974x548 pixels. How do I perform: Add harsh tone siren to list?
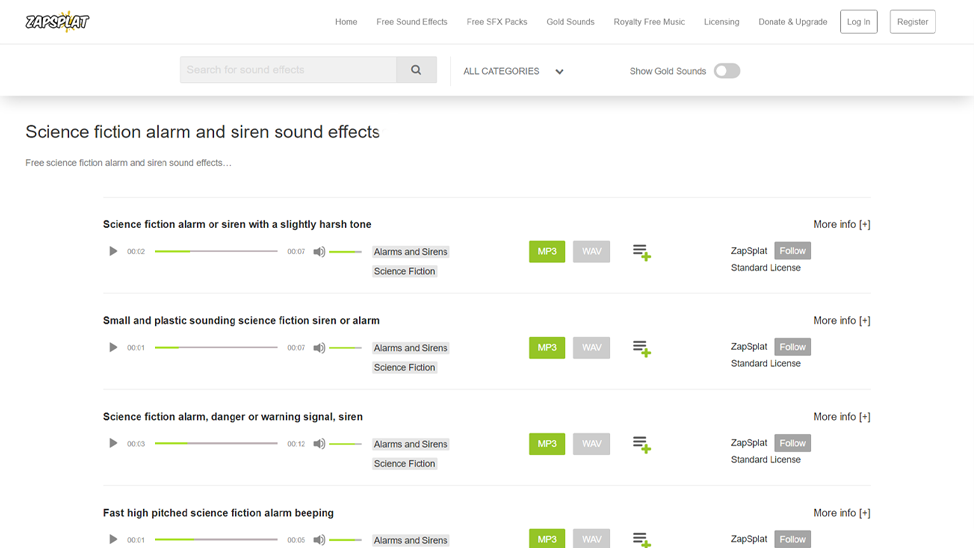point(642,252)
